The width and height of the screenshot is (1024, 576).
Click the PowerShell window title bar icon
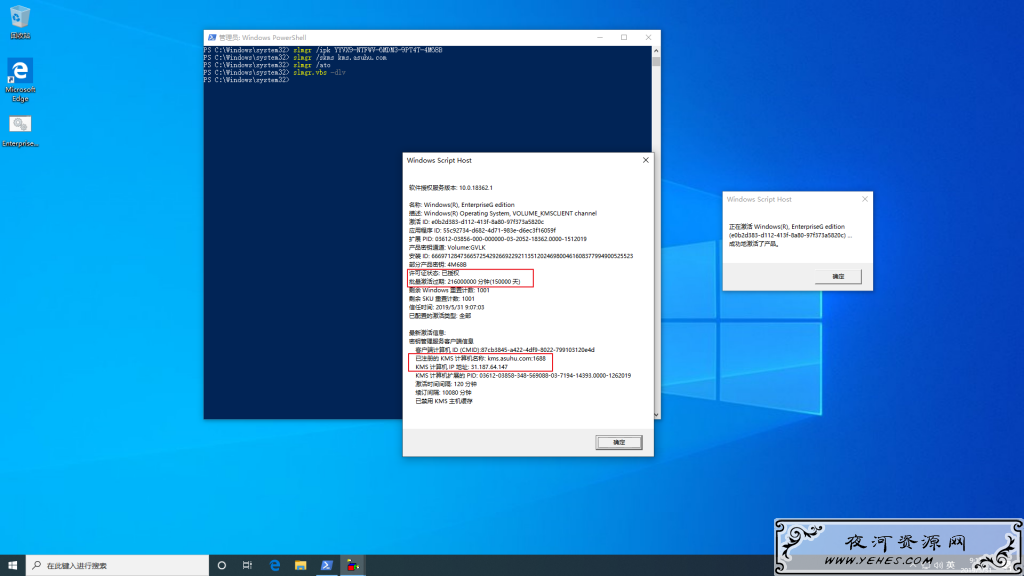click(212, 38)
